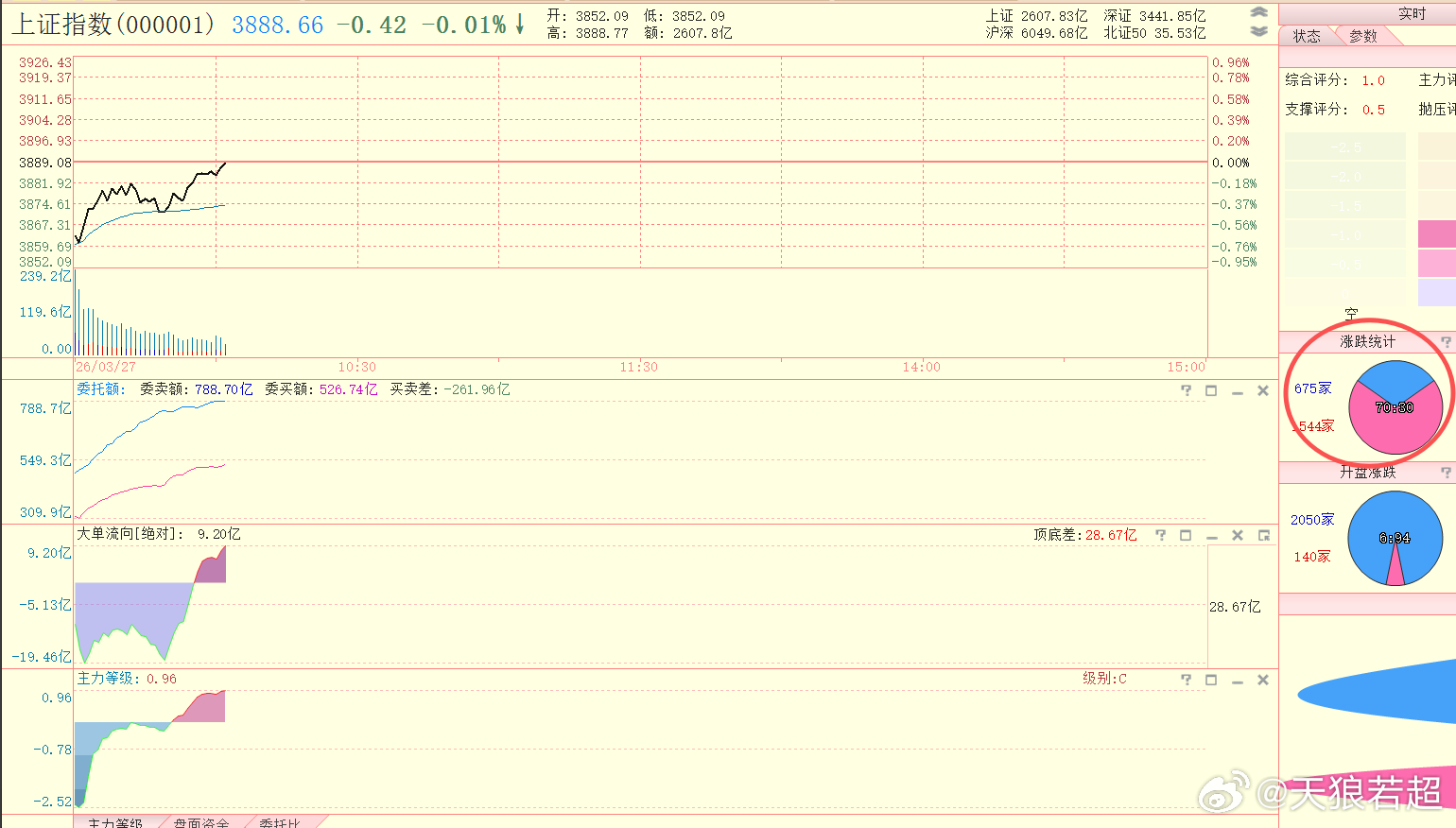Click the 544家 advancers count
The image size is (1456, 828).
pyautogui.click(x=1313, y=426)
